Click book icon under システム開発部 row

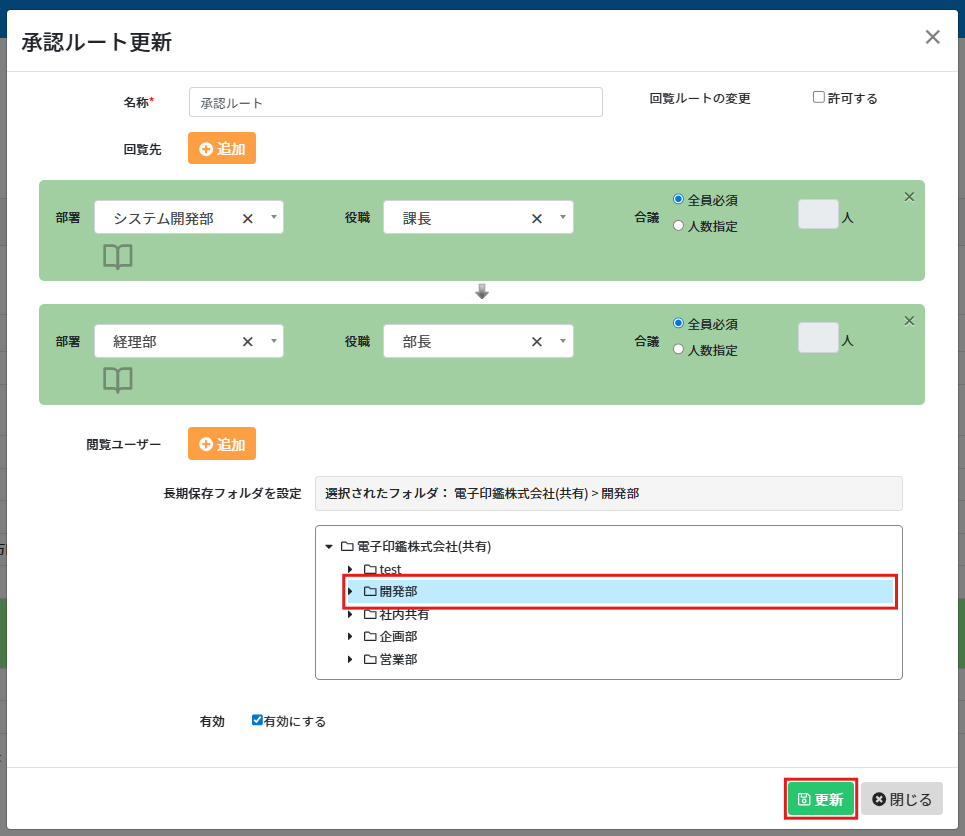(118, 257)
